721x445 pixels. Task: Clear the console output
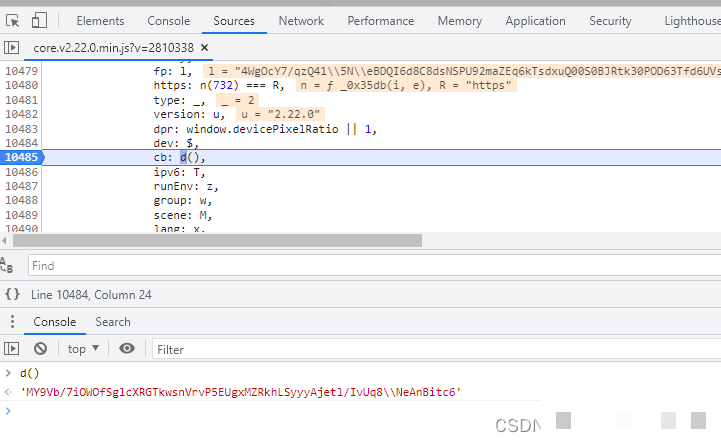tap(40, 349)
